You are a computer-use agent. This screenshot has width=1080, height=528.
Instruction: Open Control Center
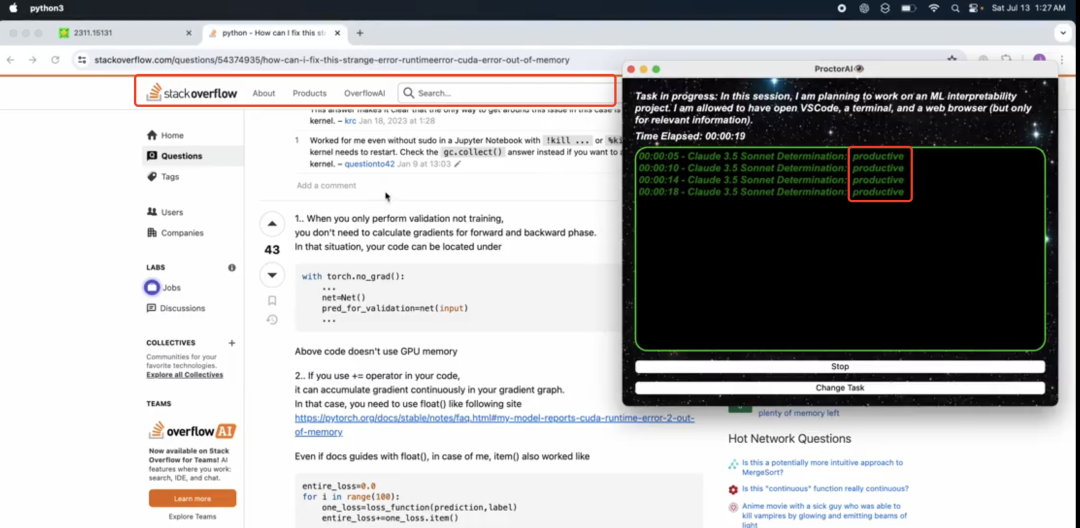pyautogui.click(x=975, y=8)
